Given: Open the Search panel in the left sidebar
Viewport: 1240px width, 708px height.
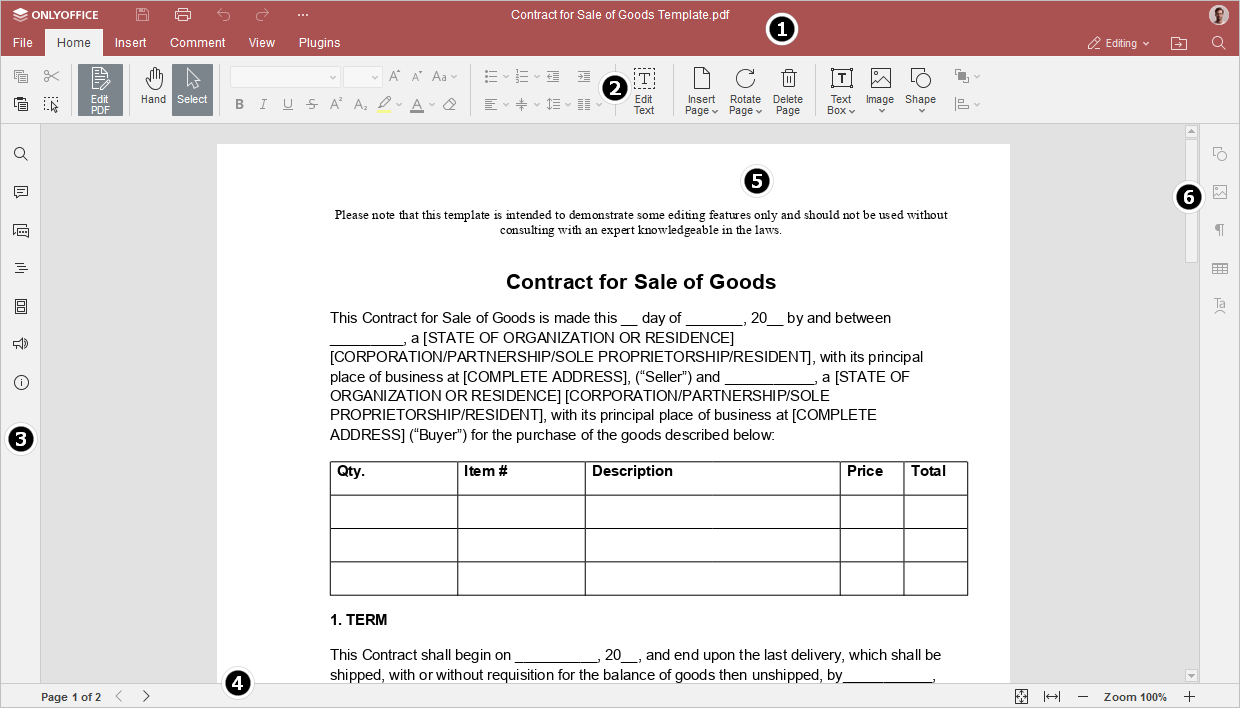Looking at the screenshot, I should pos(21,153).
